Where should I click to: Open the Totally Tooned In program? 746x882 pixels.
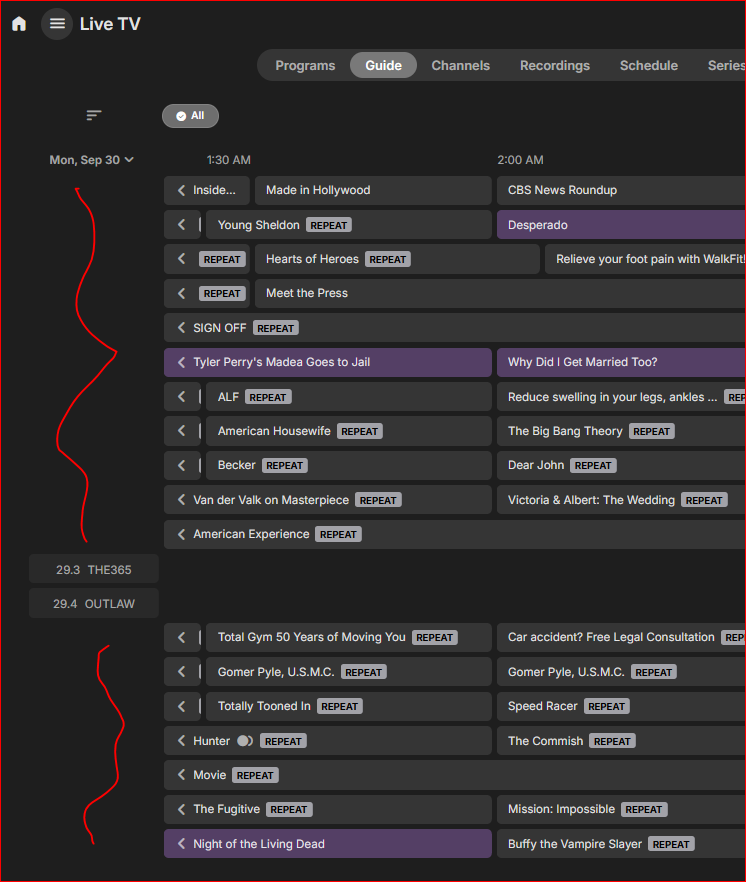[349, 706]
